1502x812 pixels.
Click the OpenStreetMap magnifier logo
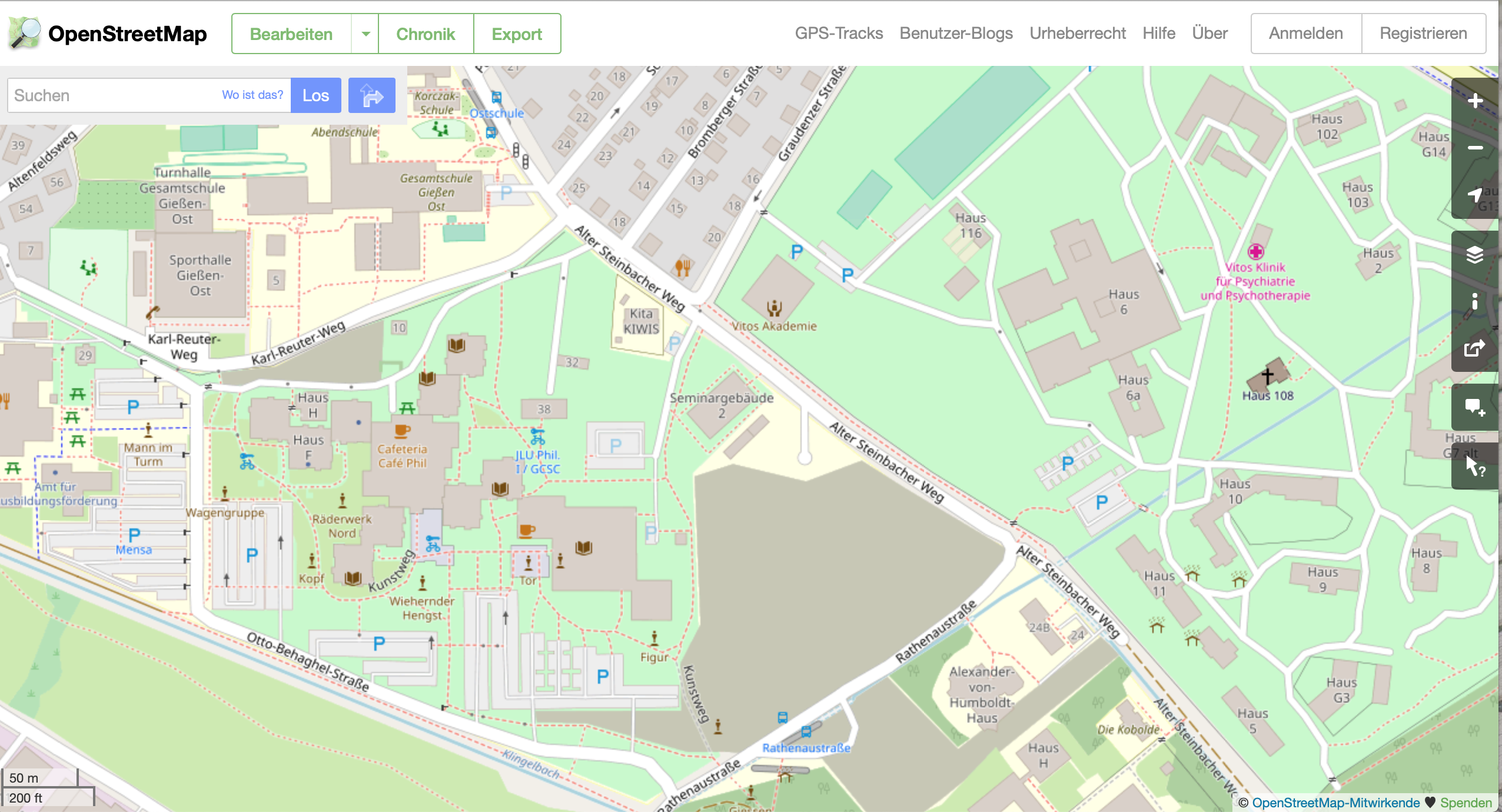click(x=24, y=33)
